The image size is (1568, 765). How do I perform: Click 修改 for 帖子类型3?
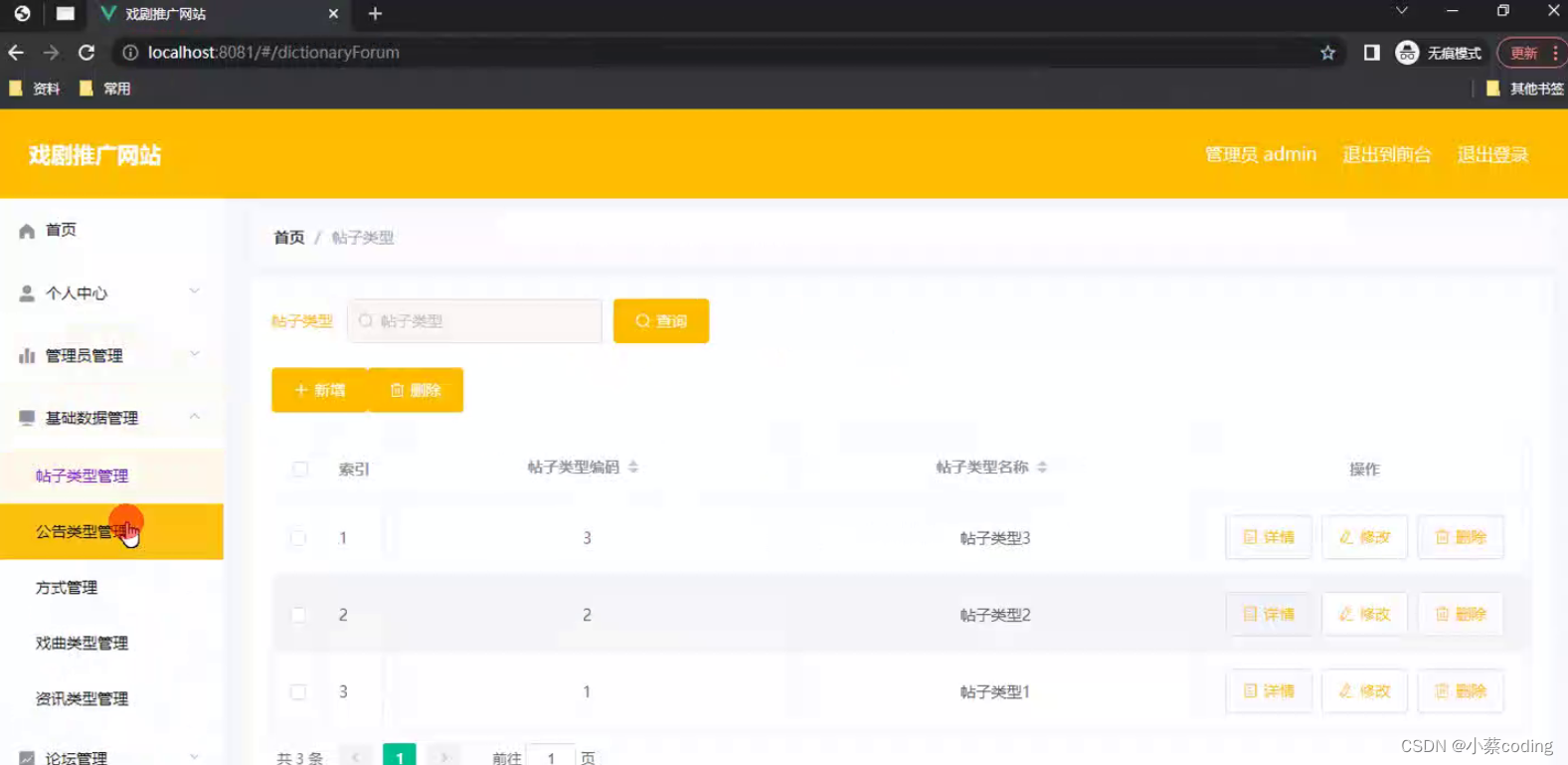1364,537
